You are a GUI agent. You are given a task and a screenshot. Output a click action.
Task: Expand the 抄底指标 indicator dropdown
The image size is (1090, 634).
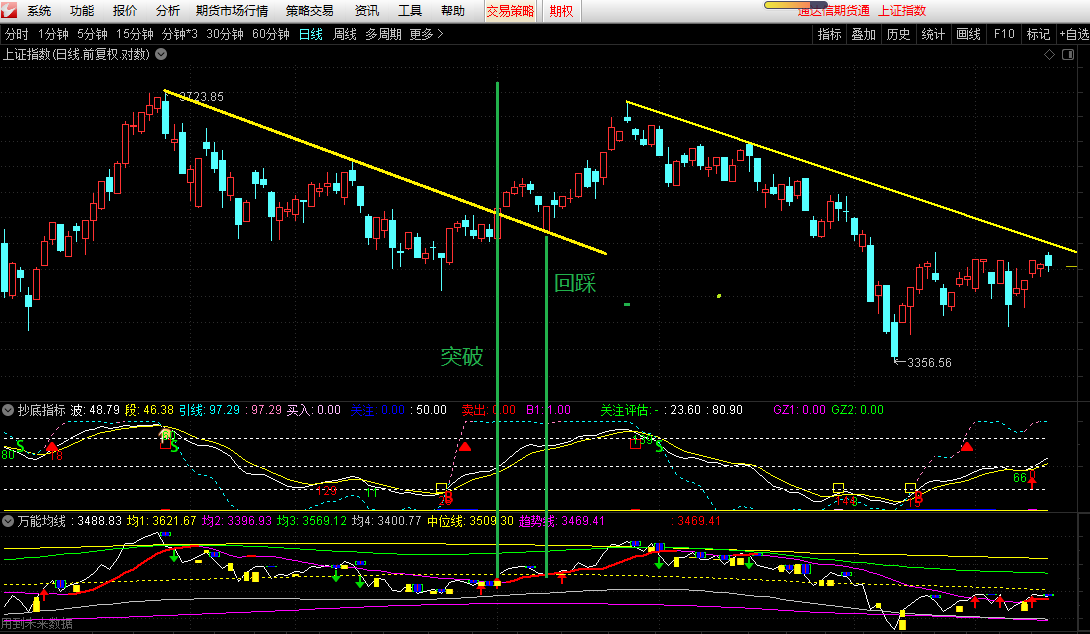pos(8,410)
